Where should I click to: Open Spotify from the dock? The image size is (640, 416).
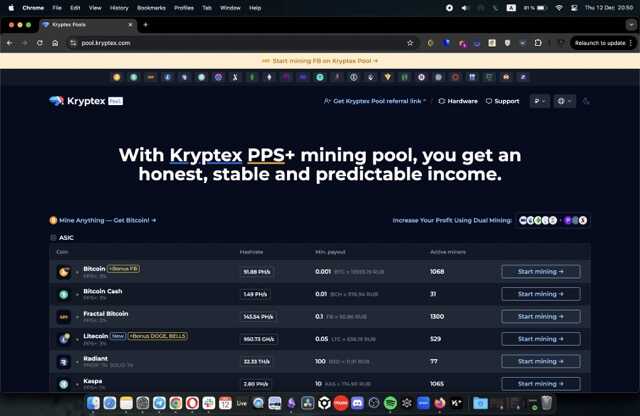pyautogui.click(x=390, y=403)
